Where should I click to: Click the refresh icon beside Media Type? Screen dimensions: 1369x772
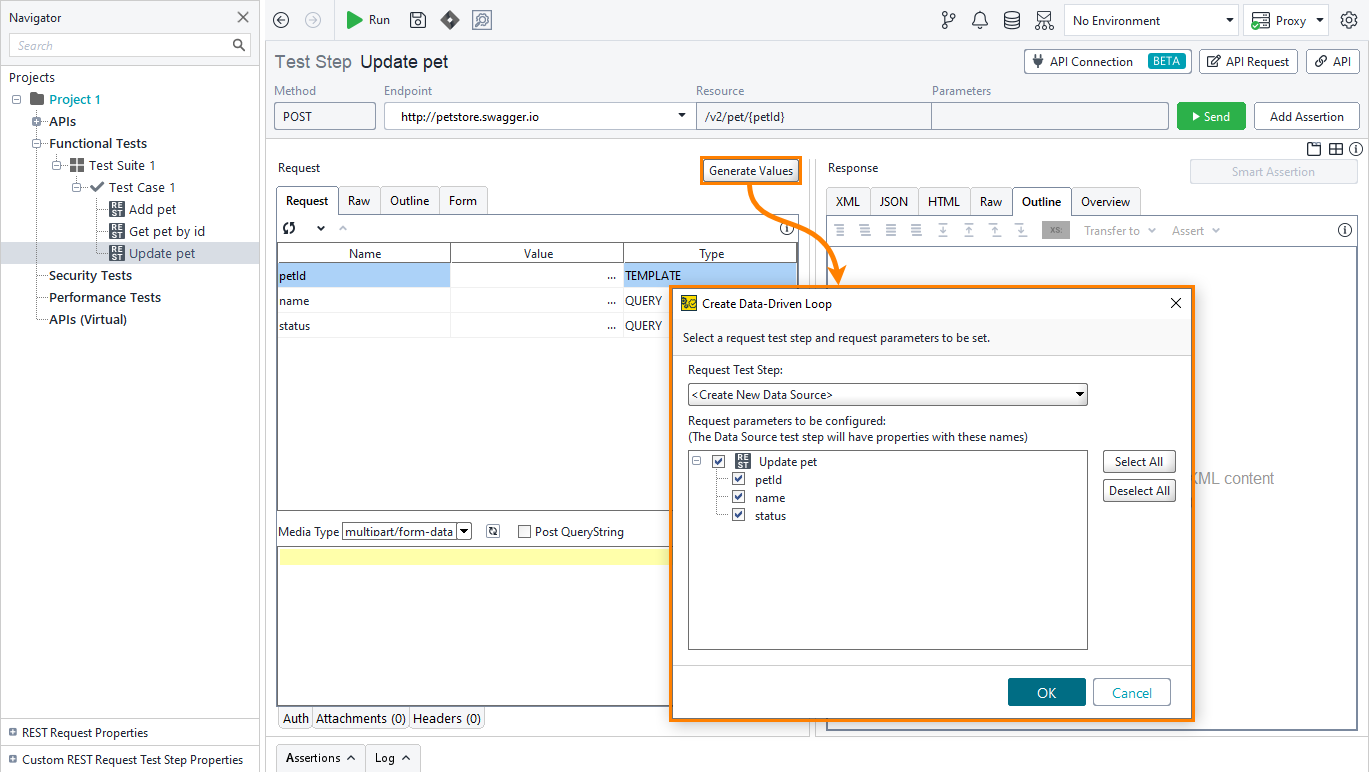493,532
